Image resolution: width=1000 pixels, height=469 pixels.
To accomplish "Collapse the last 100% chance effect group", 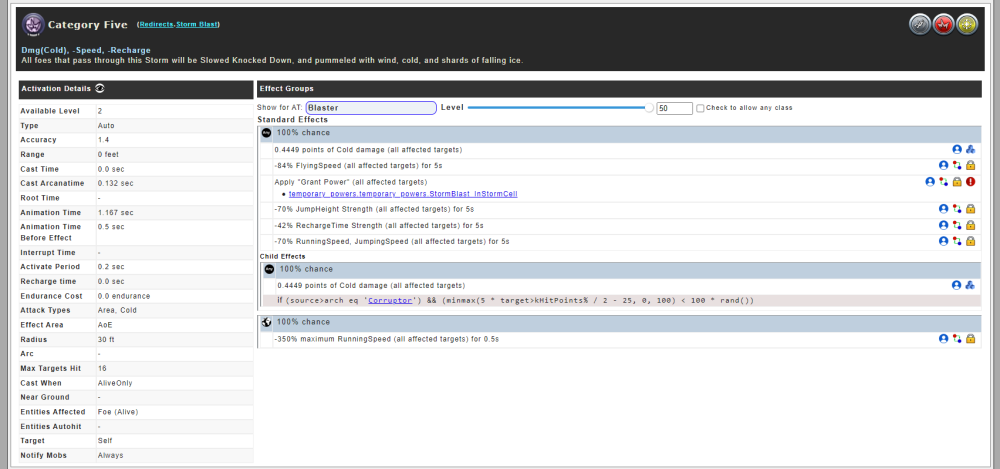I will click(x=266, y=322).
